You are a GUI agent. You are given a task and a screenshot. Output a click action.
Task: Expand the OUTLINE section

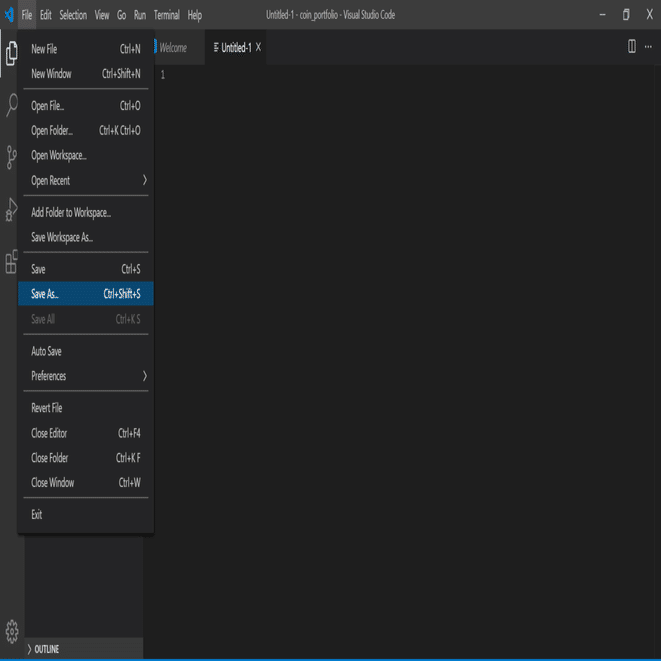point(83,649)
